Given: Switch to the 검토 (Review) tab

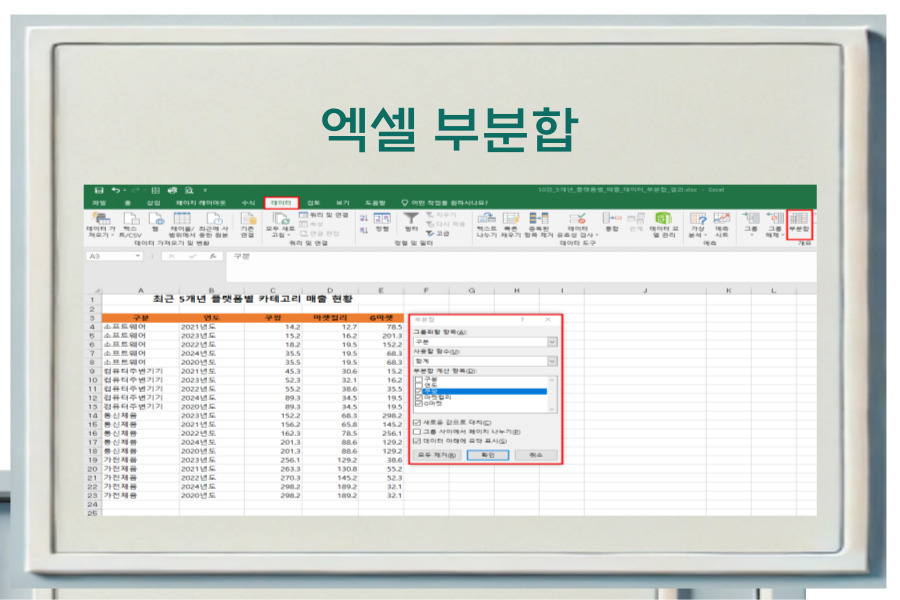Looking at the screenshot, I should (313, 203).
